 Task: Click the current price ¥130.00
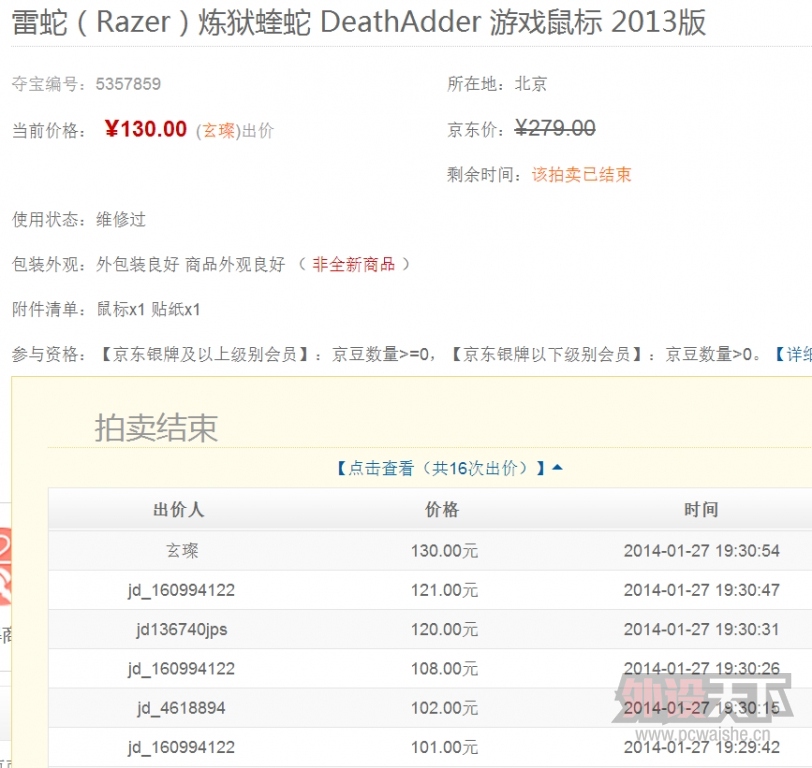click(x=146, y=129)
